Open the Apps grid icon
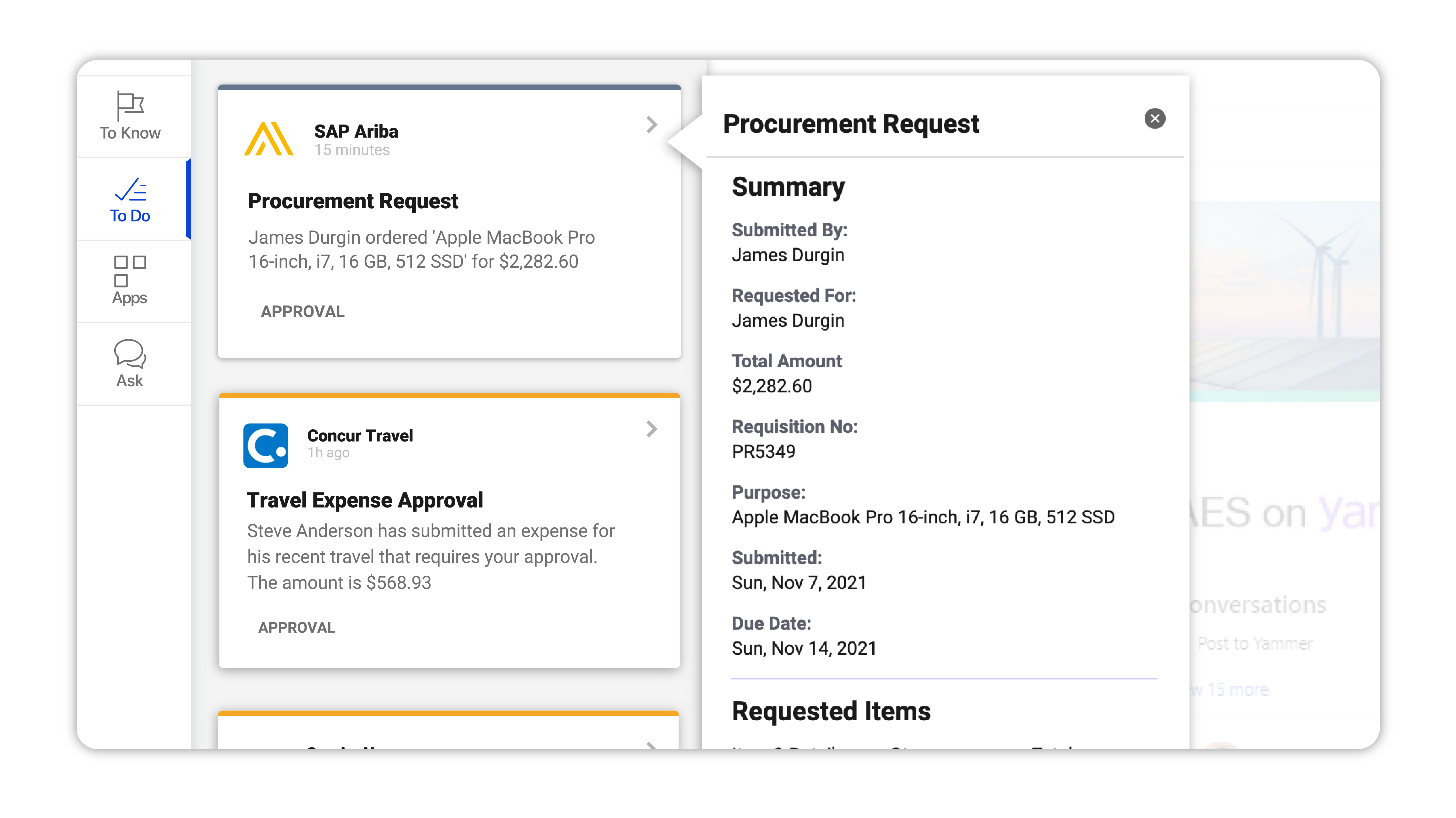The height and width of the screenshot is (818, 1456). click(x=129, y=271)
